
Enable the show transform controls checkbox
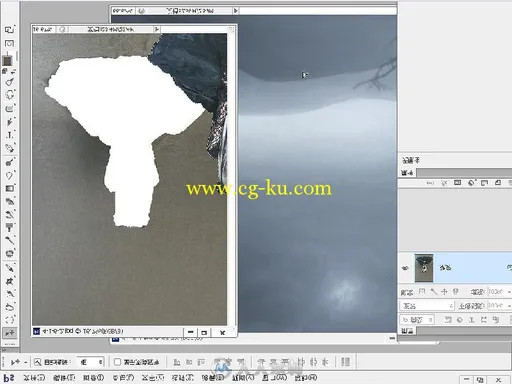[117, 362]
